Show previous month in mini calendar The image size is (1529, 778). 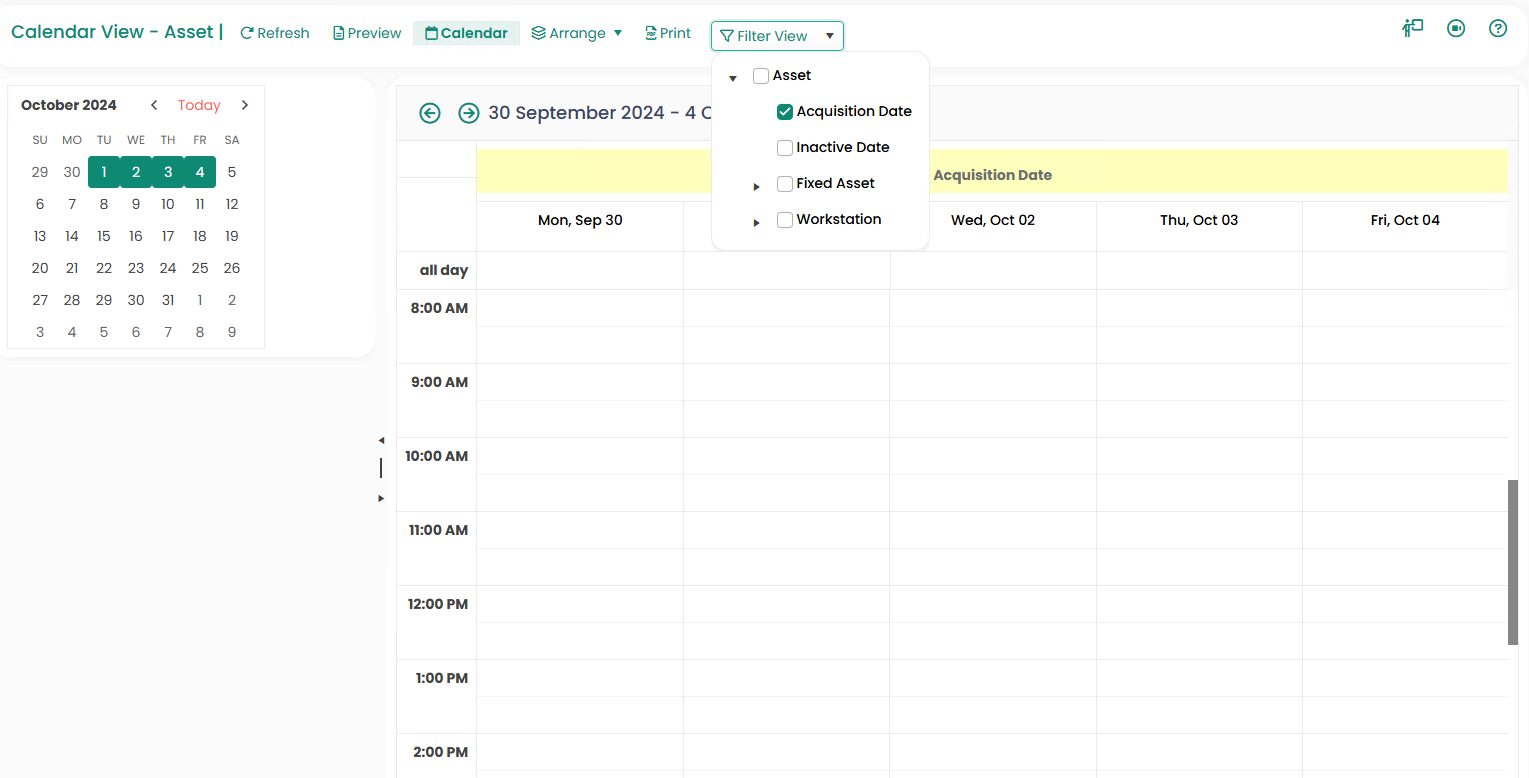click(x=154, y=105)
